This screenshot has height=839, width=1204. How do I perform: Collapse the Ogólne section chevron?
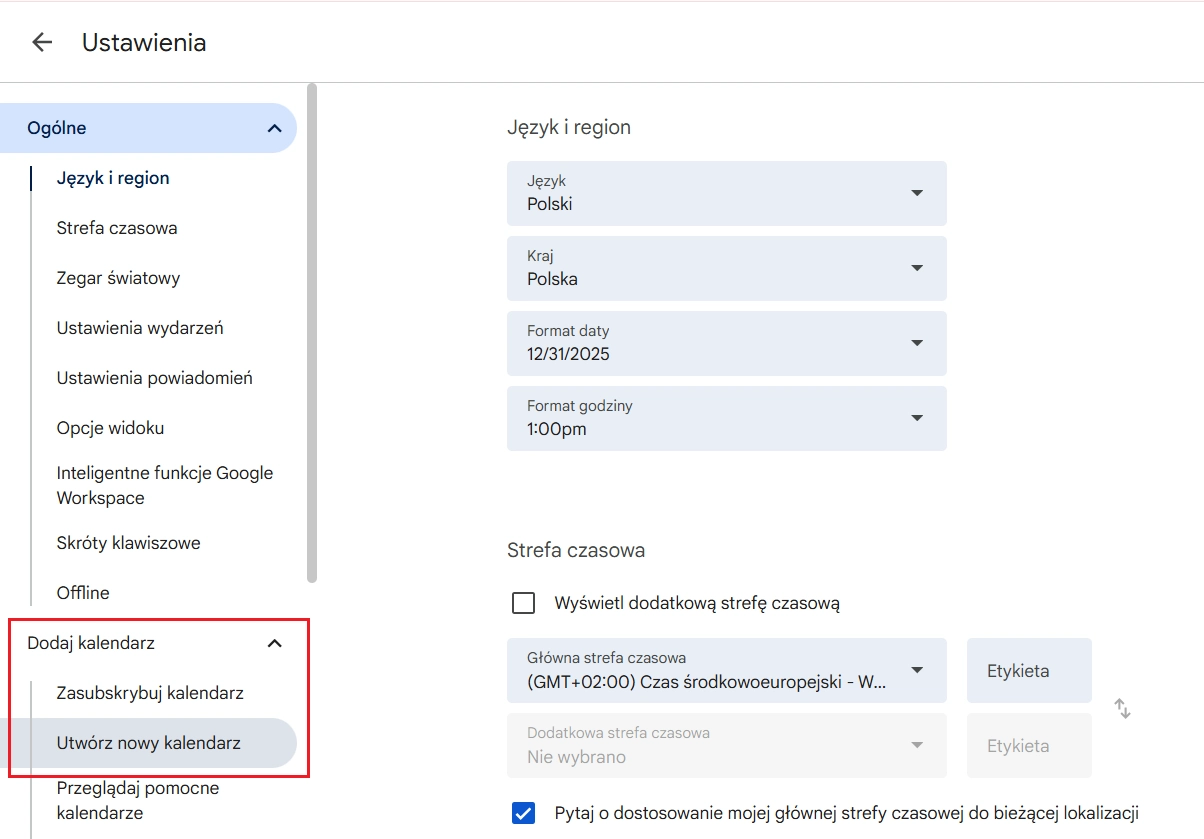click(274, 128)
